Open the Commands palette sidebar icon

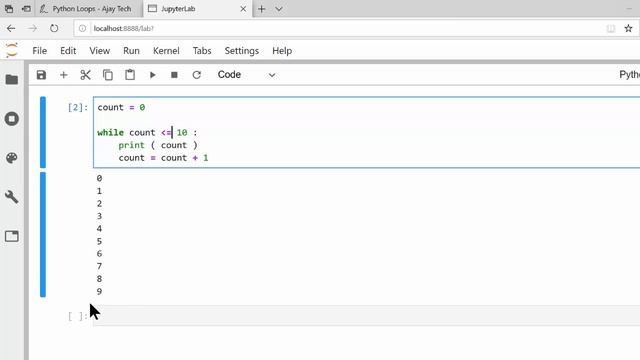(x=12, y=158)
